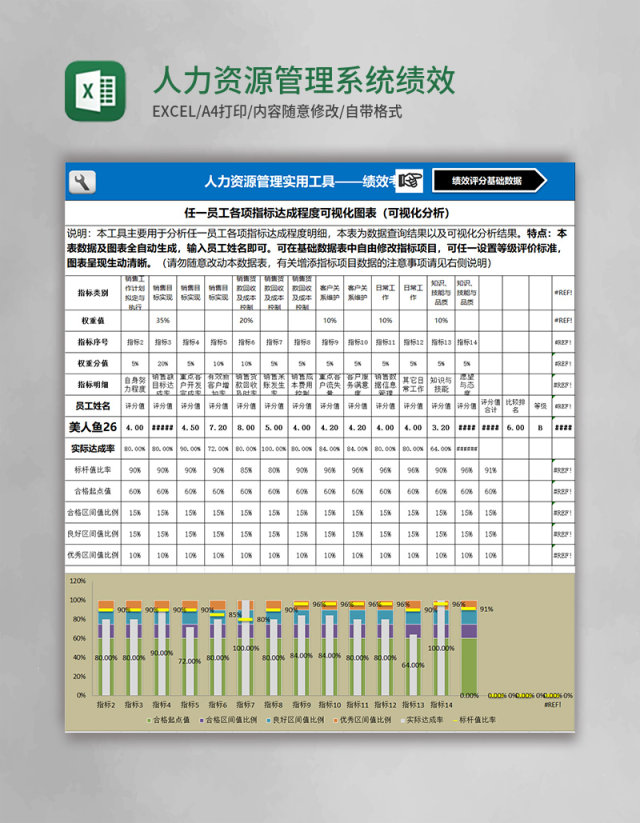
Task: Click the 120% axis label in chart
Action: pyautogui.click(x=78, y=581)
